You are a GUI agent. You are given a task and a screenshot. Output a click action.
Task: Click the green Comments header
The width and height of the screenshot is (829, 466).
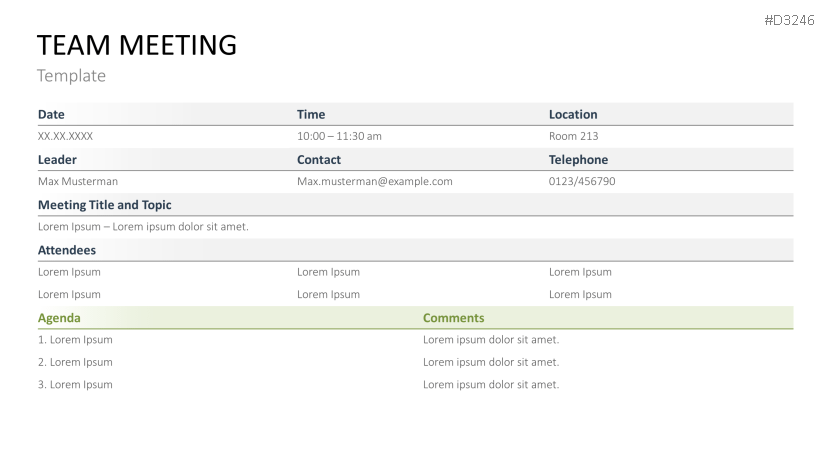(x=453, y=317)
